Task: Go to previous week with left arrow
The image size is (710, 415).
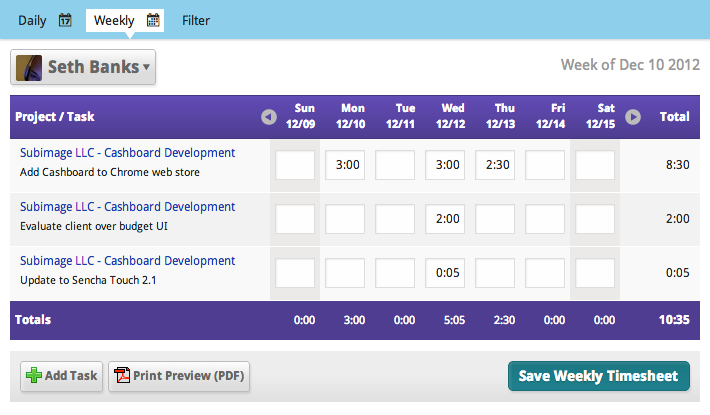Action: 268,117
